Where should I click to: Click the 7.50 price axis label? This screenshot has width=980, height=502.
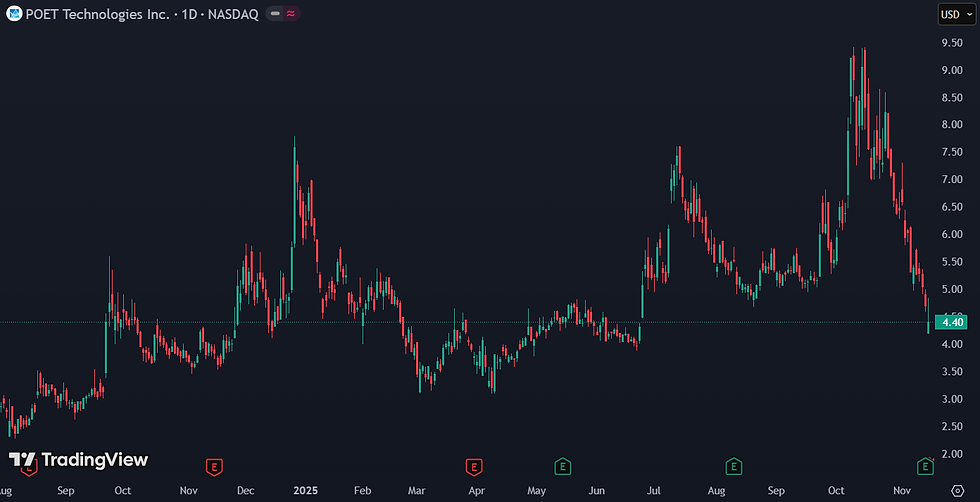(952, 153)
